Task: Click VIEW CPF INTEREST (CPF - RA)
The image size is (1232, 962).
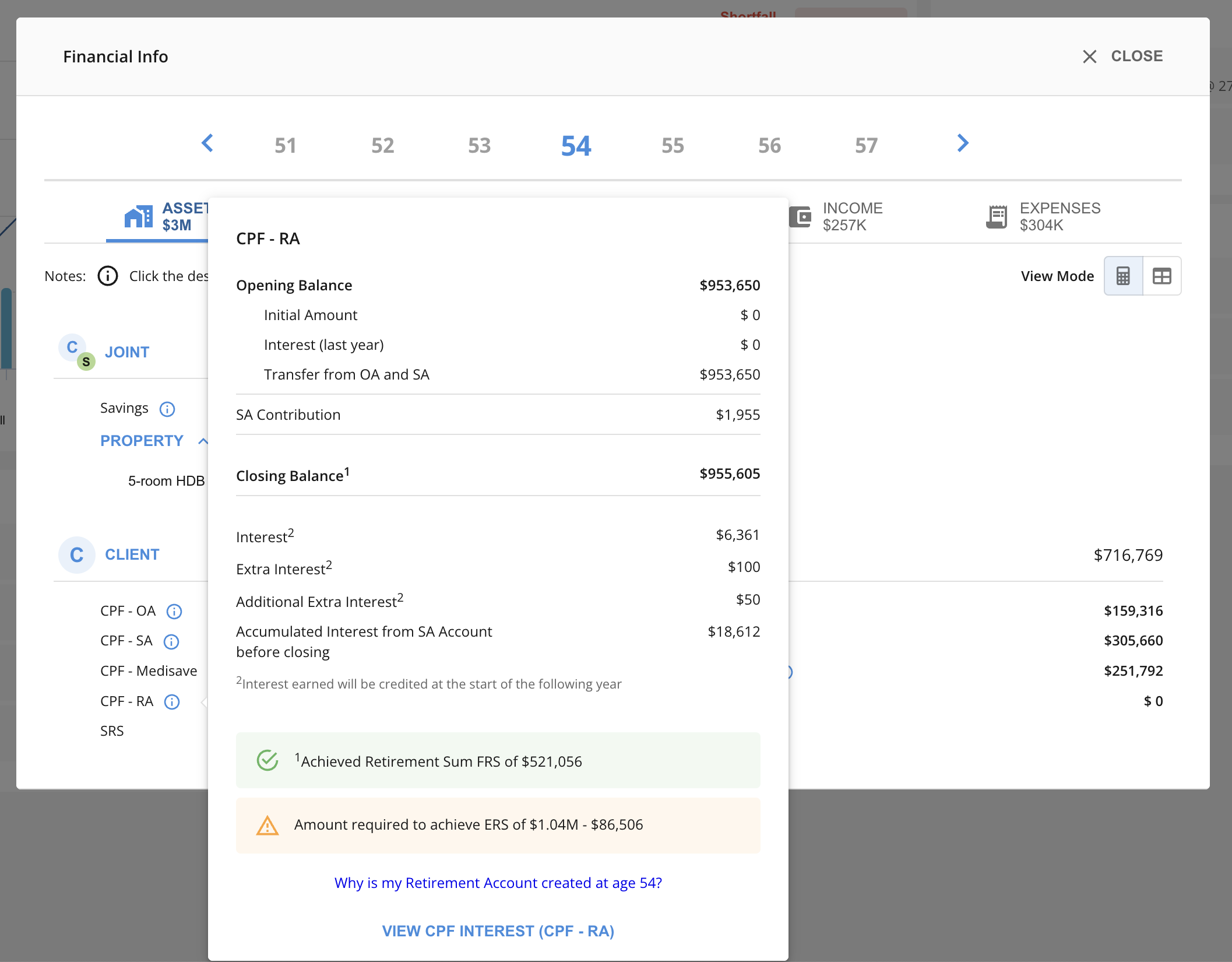Action: click(498, 931)
